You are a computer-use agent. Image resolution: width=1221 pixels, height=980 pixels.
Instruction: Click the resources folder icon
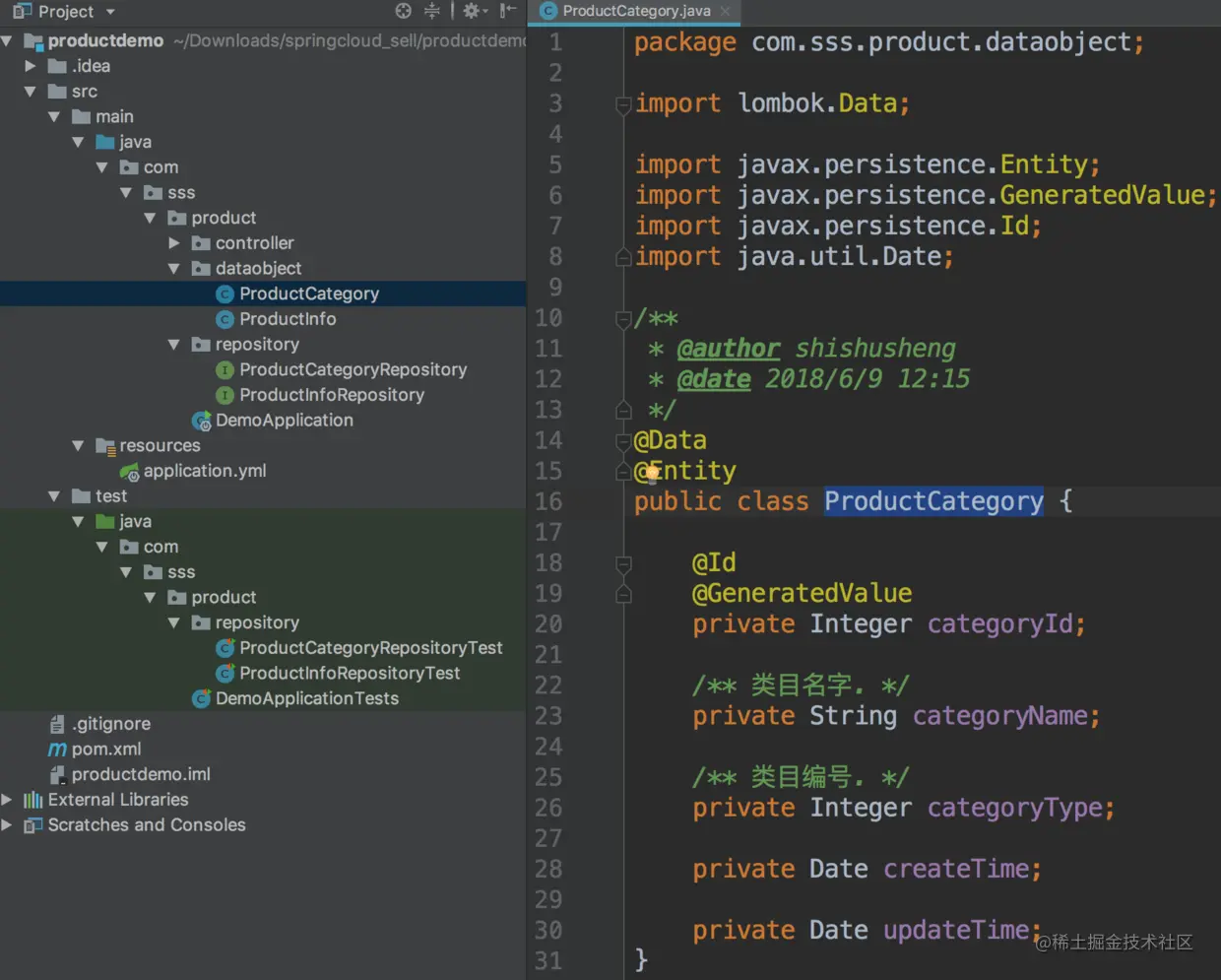pos(105,446)
